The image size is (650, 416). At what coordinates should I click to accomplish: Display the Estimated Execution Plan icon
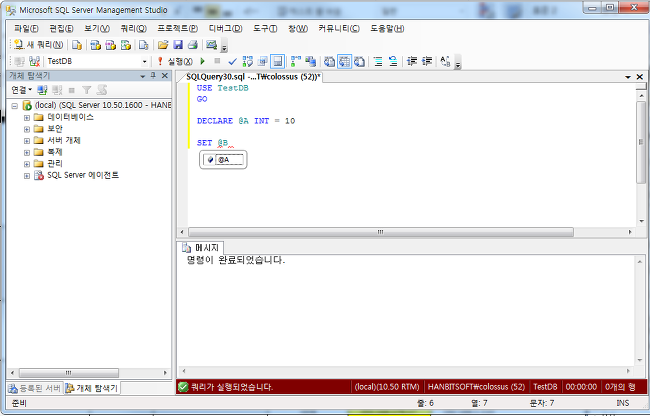point(247,61)
